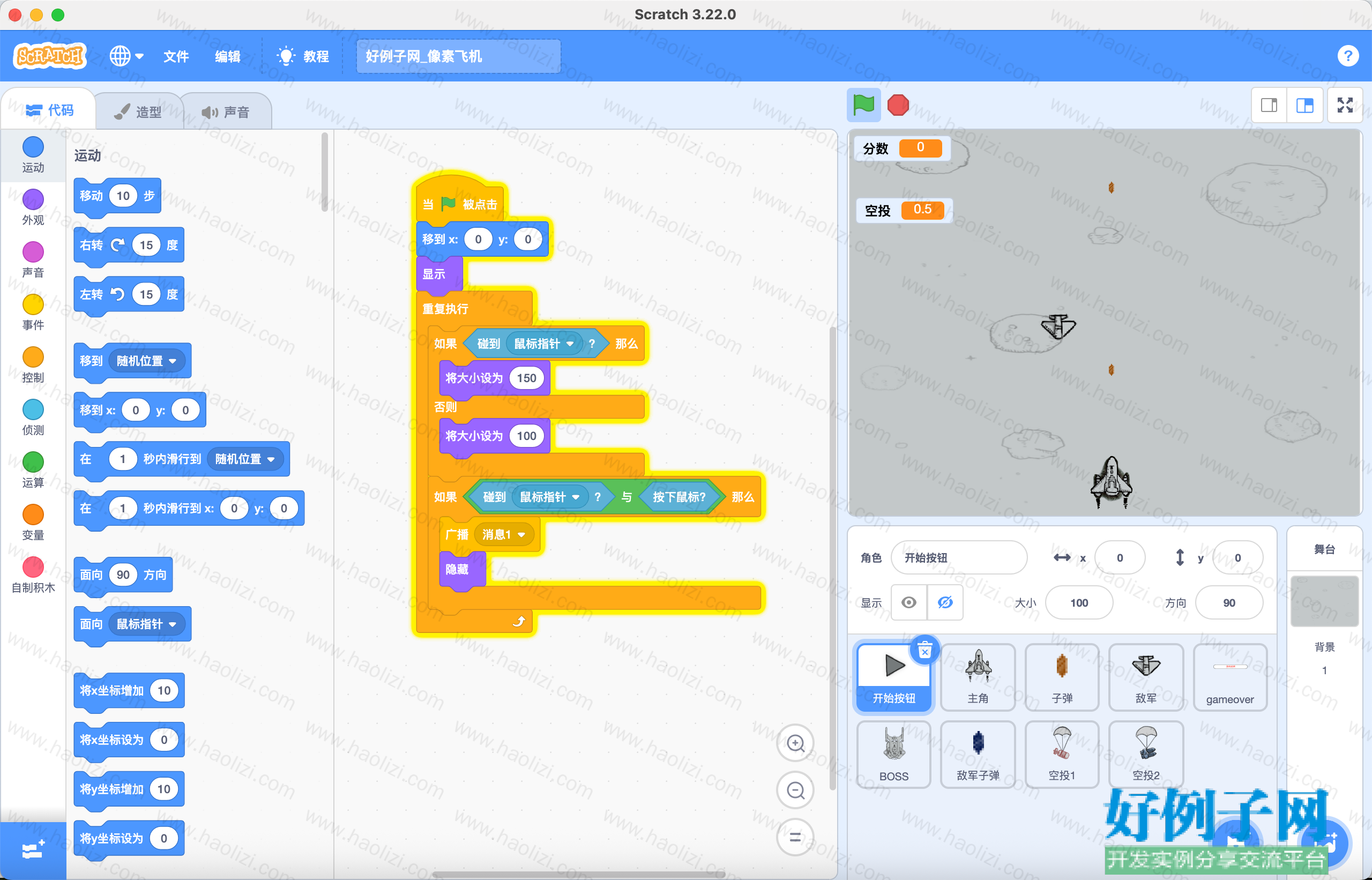Select the 自制积木 block category

click(33, 575)
